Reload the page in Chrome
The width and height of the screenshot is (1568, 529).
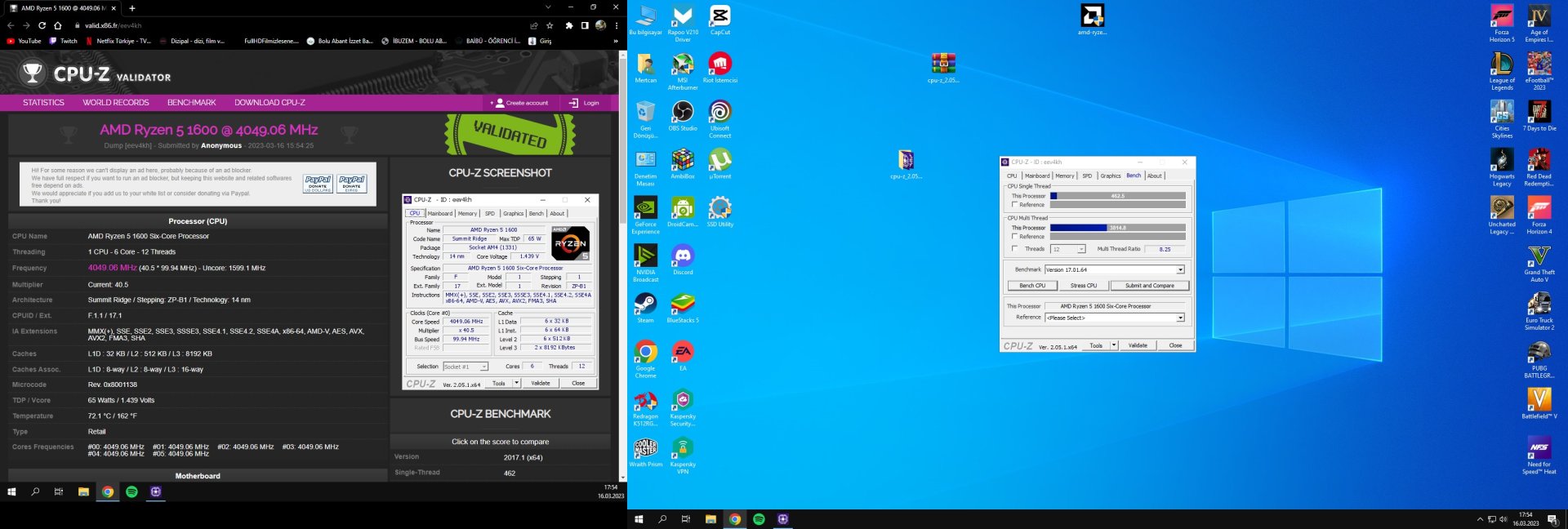[42, 25]
